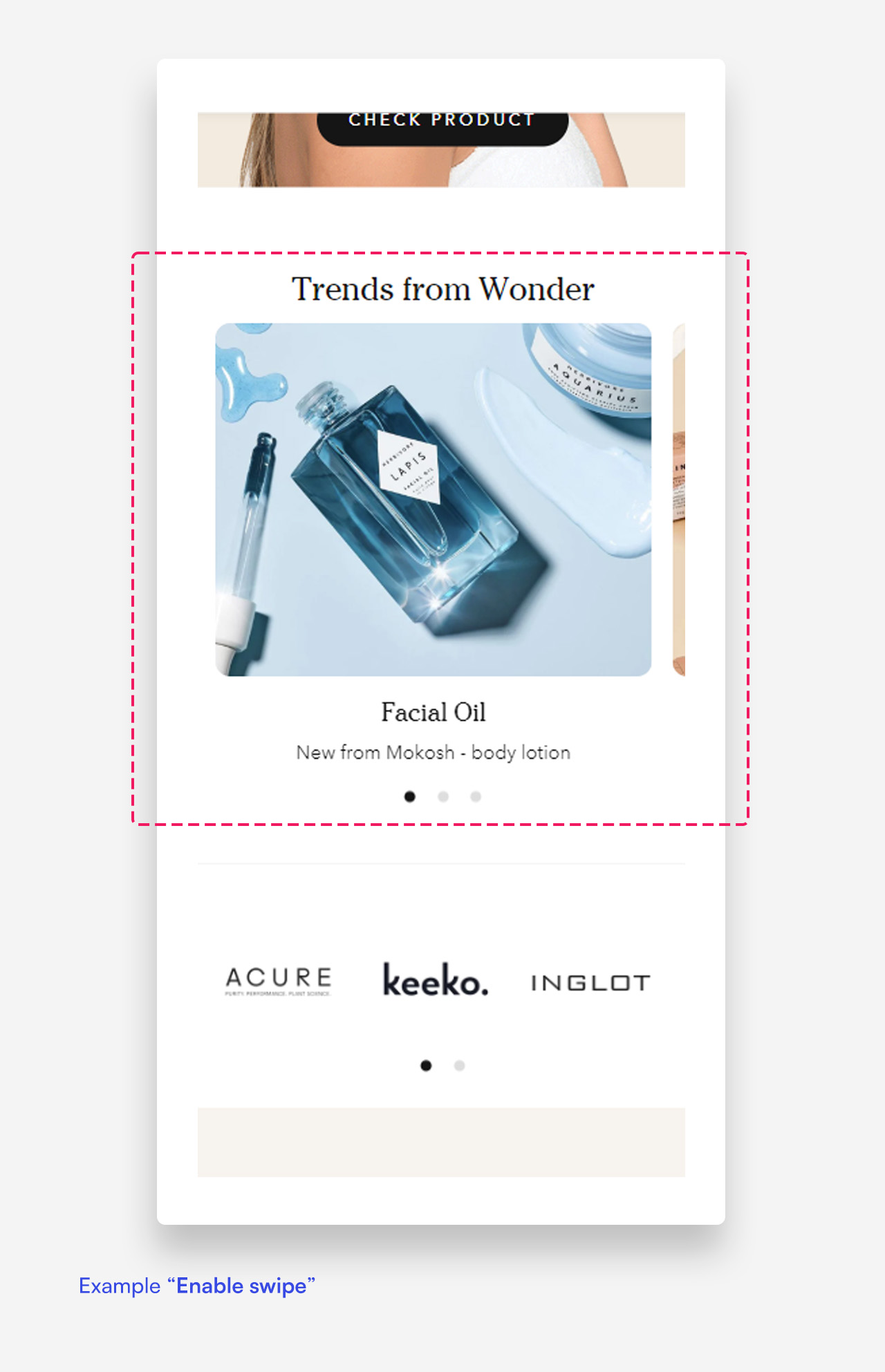Click the bold Enable swipe caption text
The height and width of the screenshot is (1372, 885).
pyautogui.click(x=241, y=1286)
